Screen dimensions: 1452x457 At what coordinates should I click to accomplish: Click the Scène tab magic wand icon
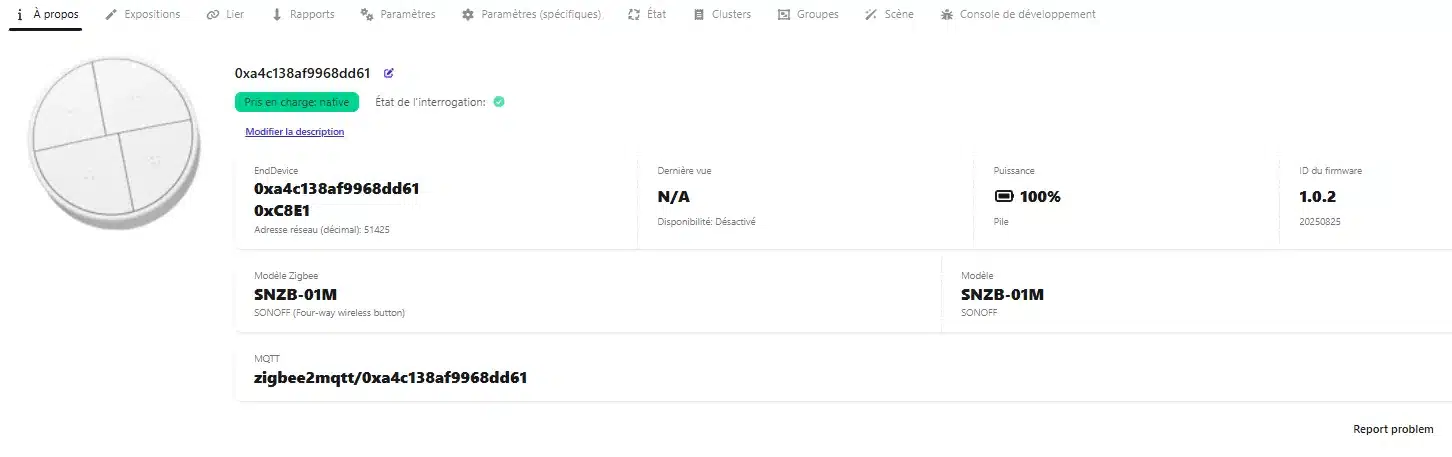tap(871, 15)
